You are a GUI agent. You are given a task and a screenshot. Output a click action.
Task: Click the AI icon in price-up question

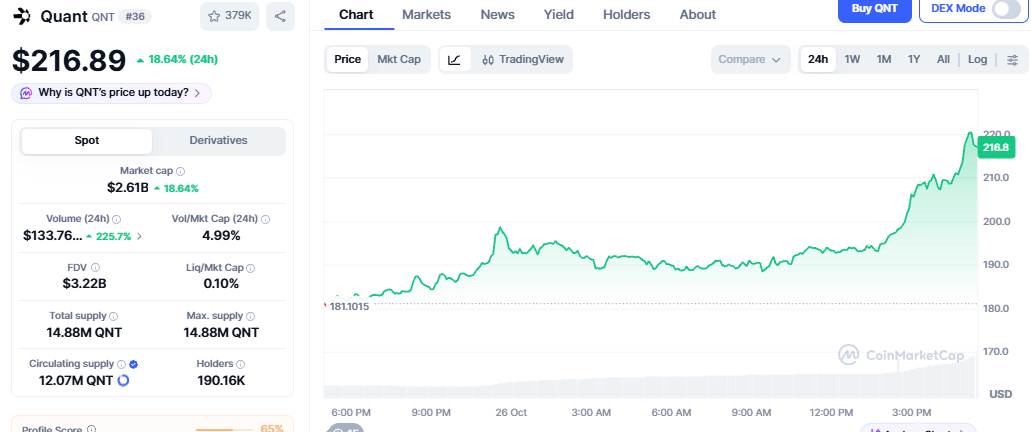[26, 93]
